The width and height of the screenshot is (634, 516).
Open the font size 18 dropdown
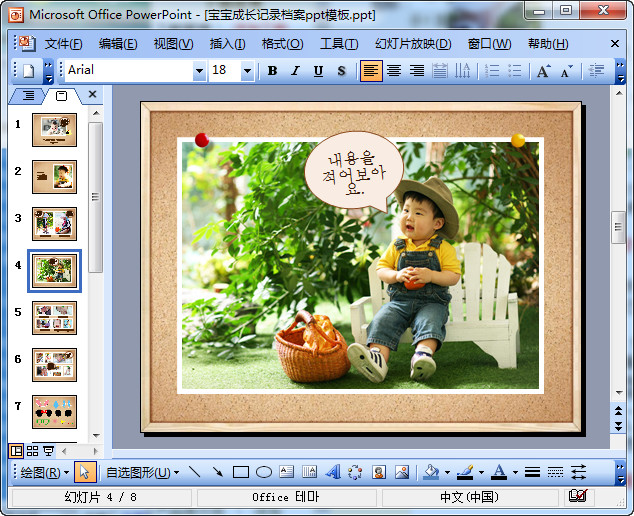pyautogui.click(x=247, y=71)
